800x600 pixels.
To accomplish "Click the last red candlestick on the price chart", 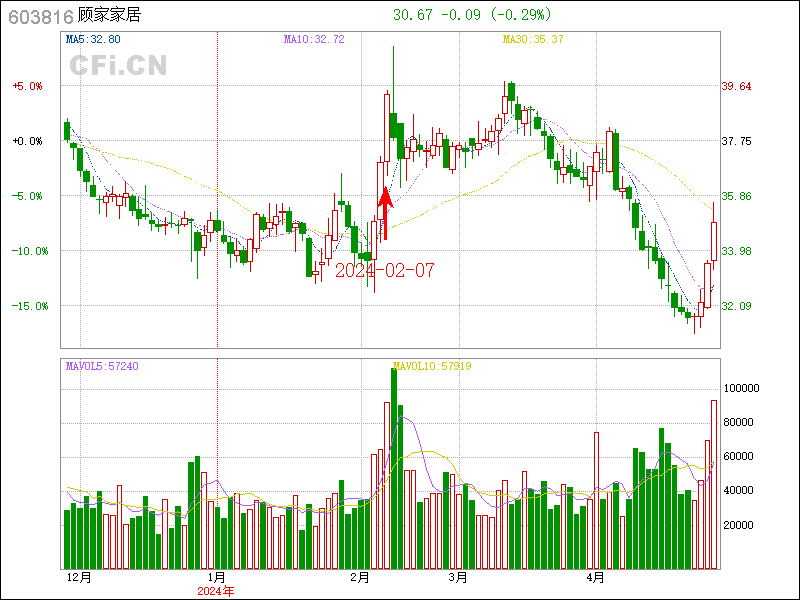I will click(714, 240).
